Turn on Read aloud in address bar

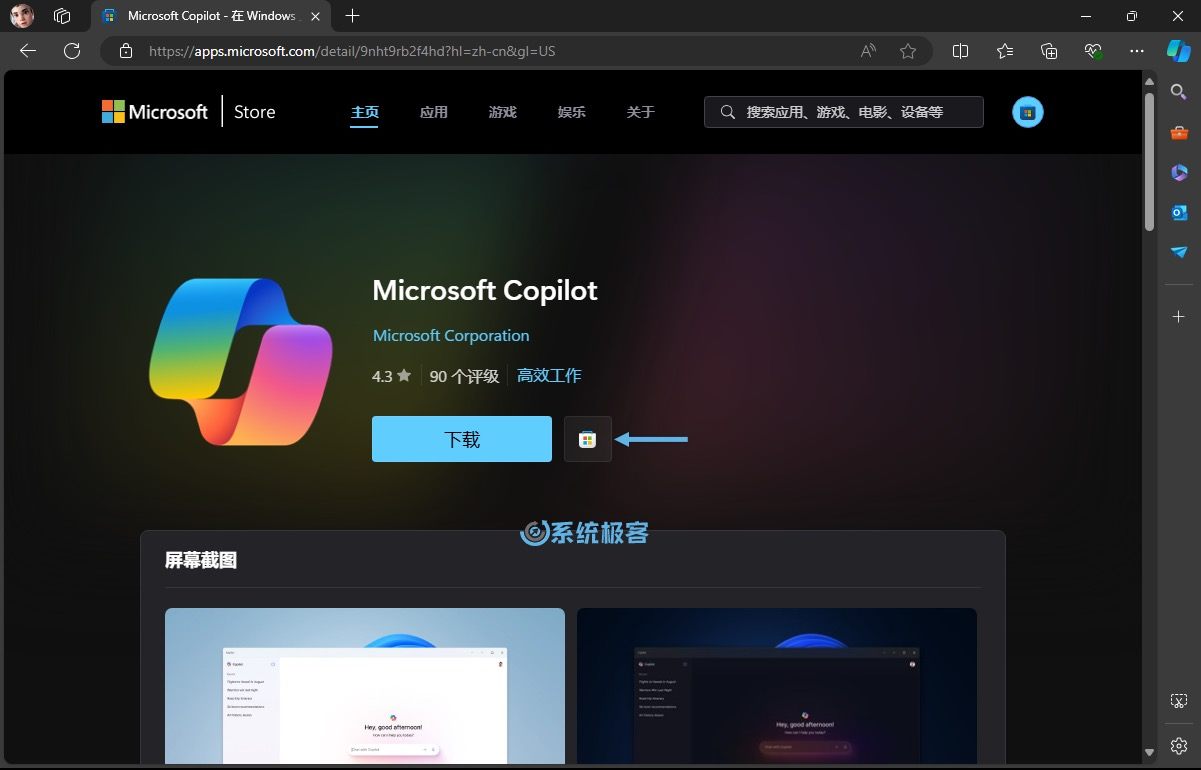pyautogui.click(x=868, y=51)
